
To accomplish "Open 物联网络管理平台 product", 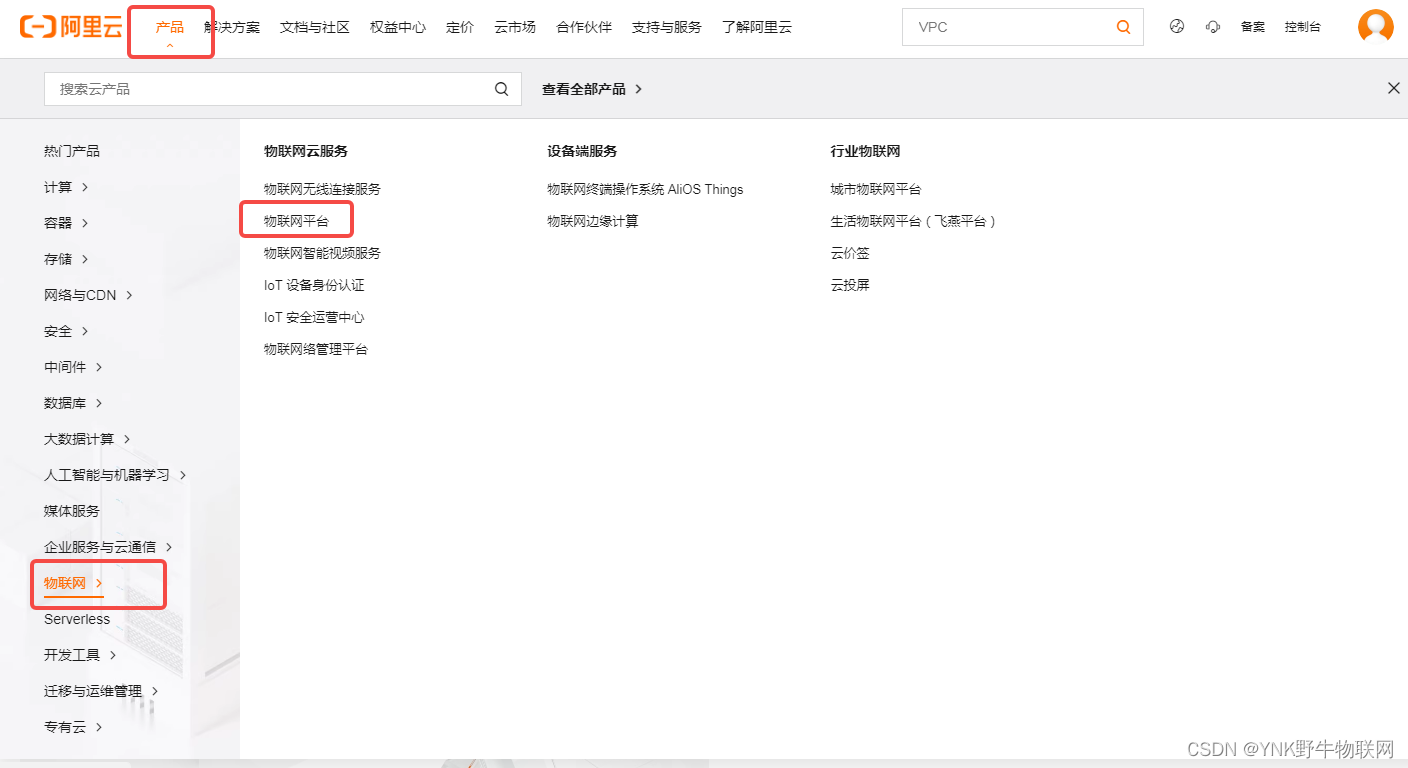I will (x=316, y=349).
